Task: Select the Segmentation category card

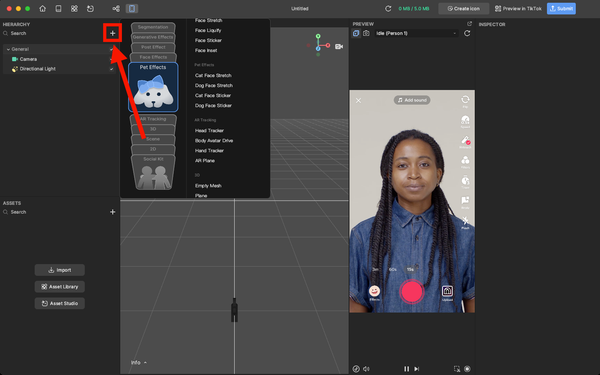Action: point(153,27)
